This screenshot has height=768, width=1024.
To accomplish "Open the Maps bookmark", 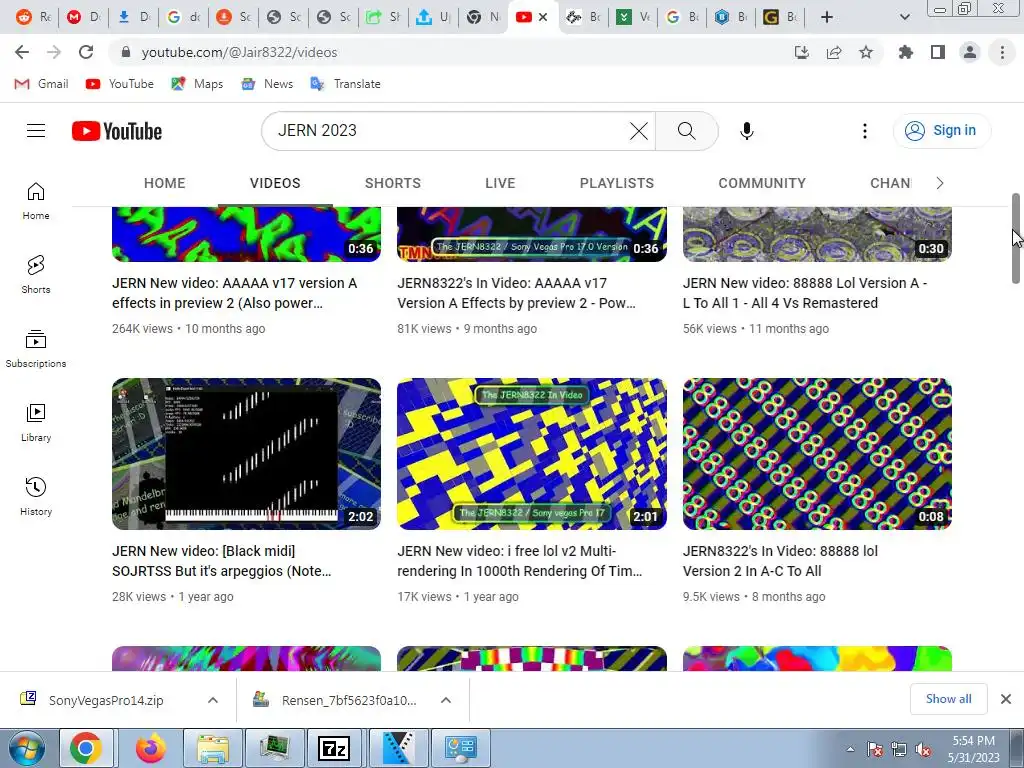I will coord(197,84).
